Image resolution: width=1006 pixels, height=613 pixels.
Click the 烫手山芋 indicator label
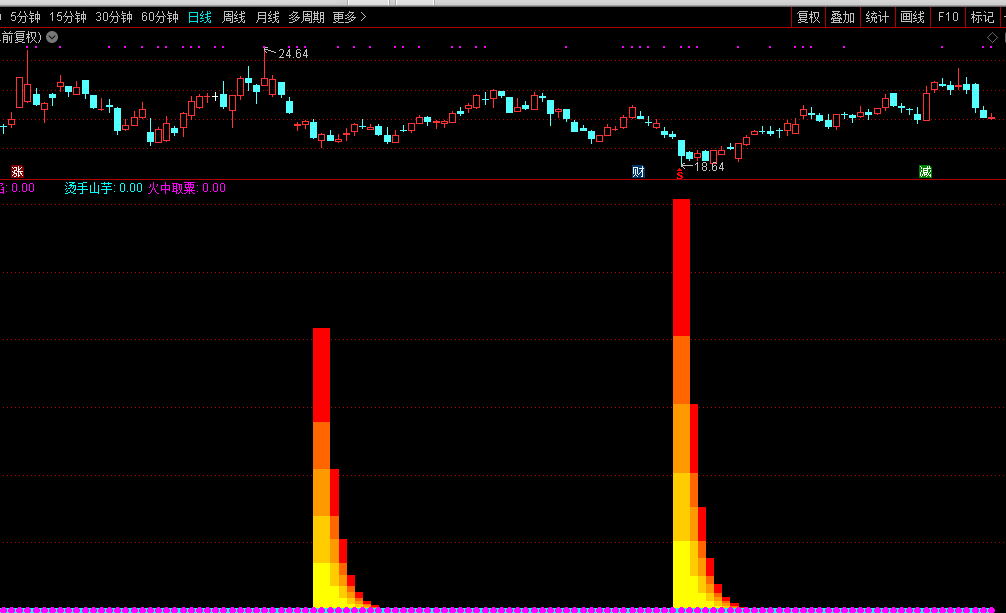(89, 188)
